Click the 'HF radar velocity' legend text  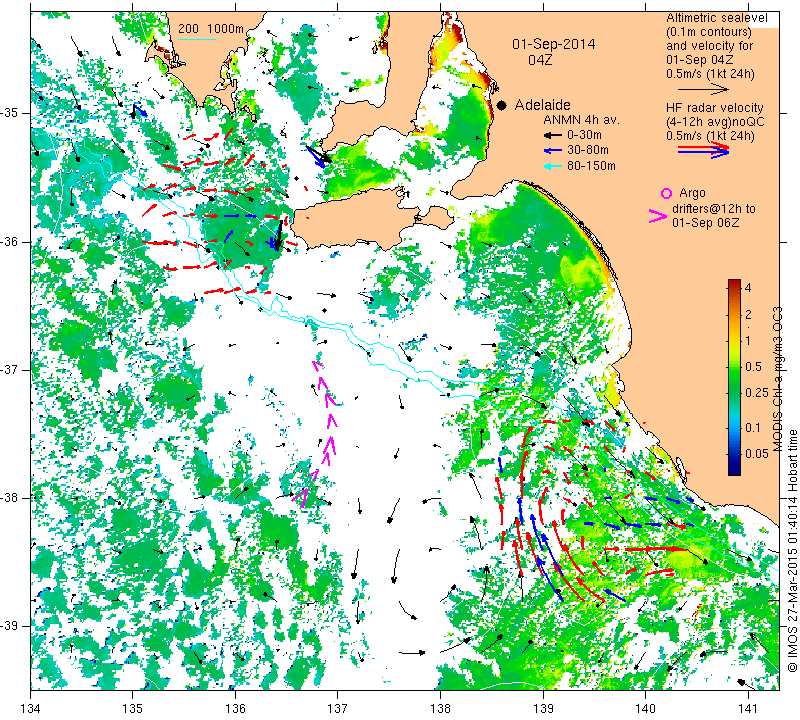pyautogui.click(x=714, y=108)
